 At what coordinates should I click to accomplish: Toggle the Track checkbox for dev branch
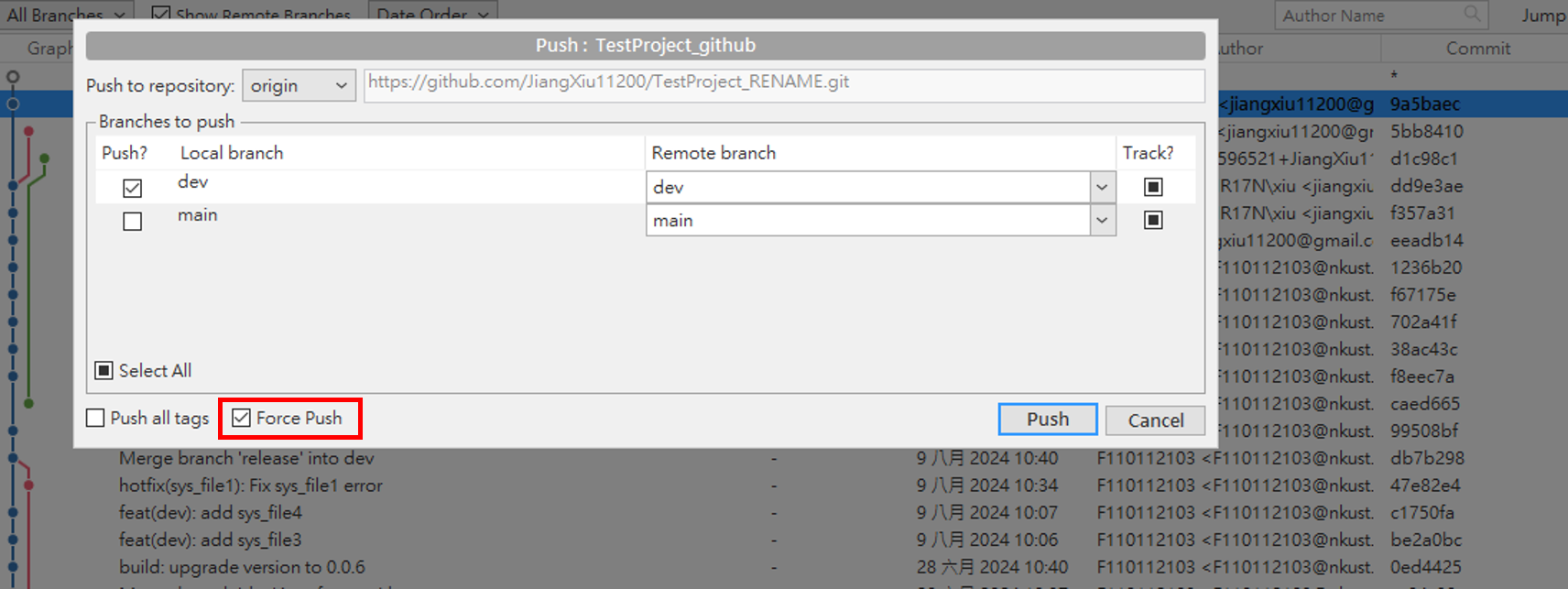coord(1153,187)
